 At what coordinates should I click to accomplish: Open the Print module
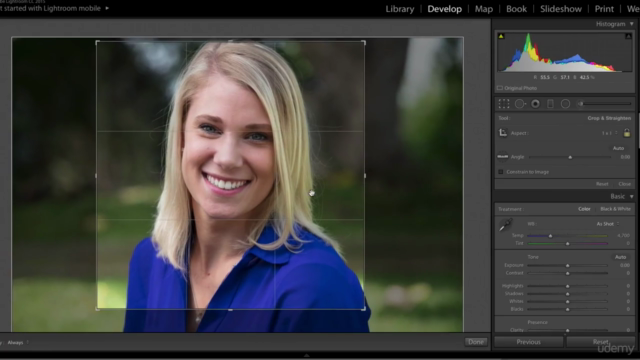tap(604, 9)
